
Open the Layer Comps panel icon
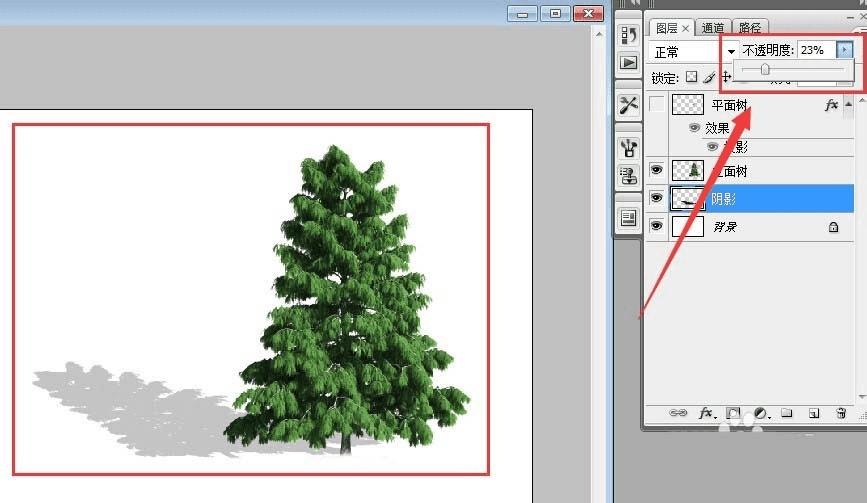[x=628, y=218]
